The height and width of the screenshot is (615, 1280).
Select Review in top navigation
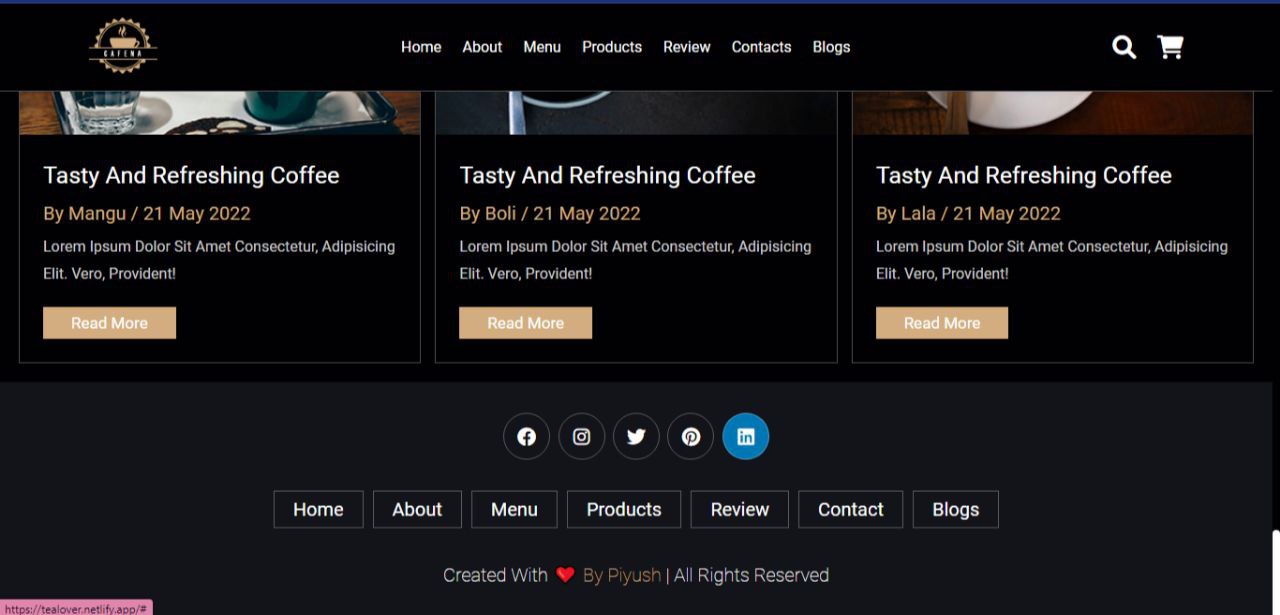[x=687, y=47]
